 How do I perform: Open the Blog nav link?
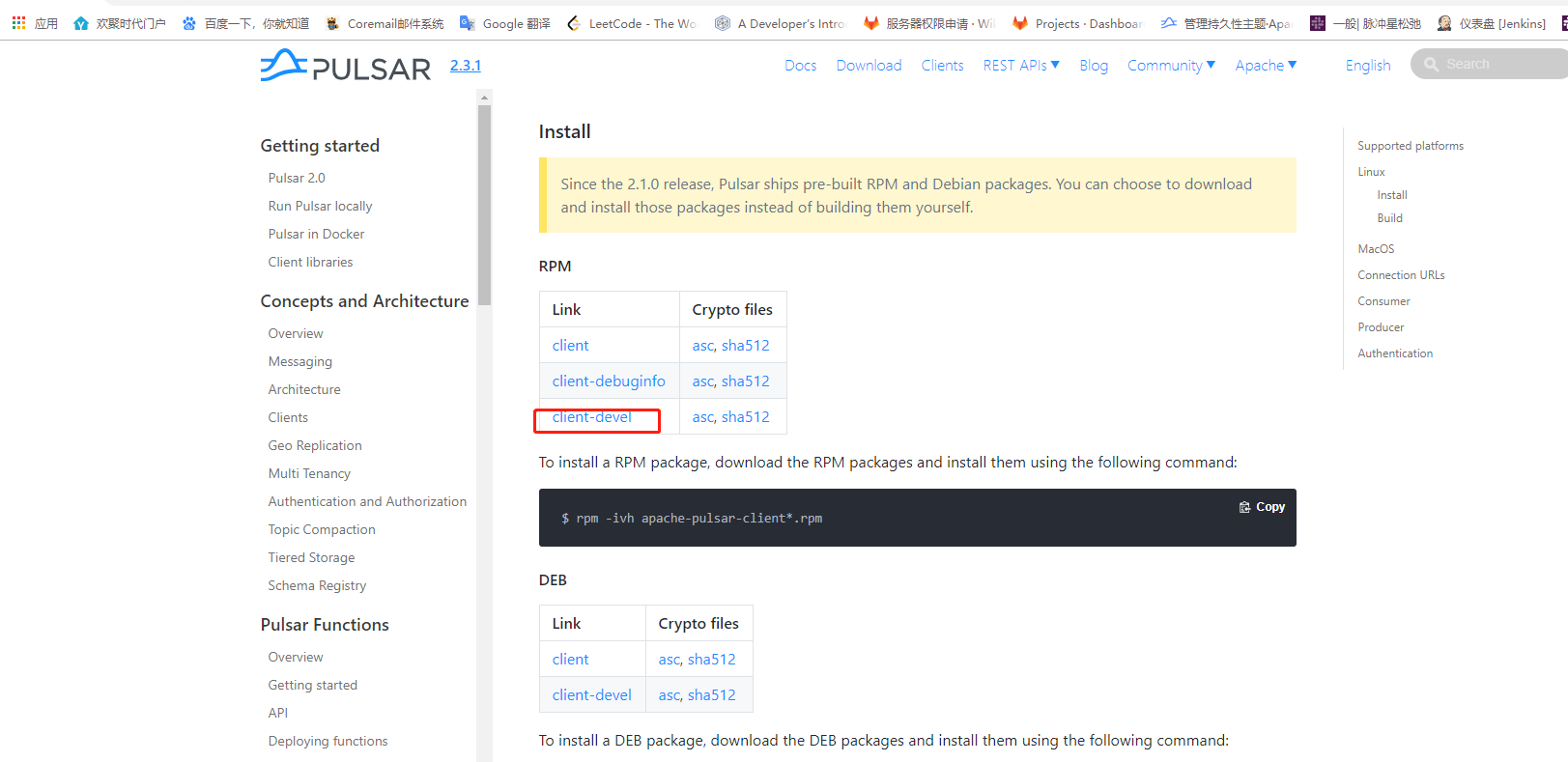tap(1094, 66)
